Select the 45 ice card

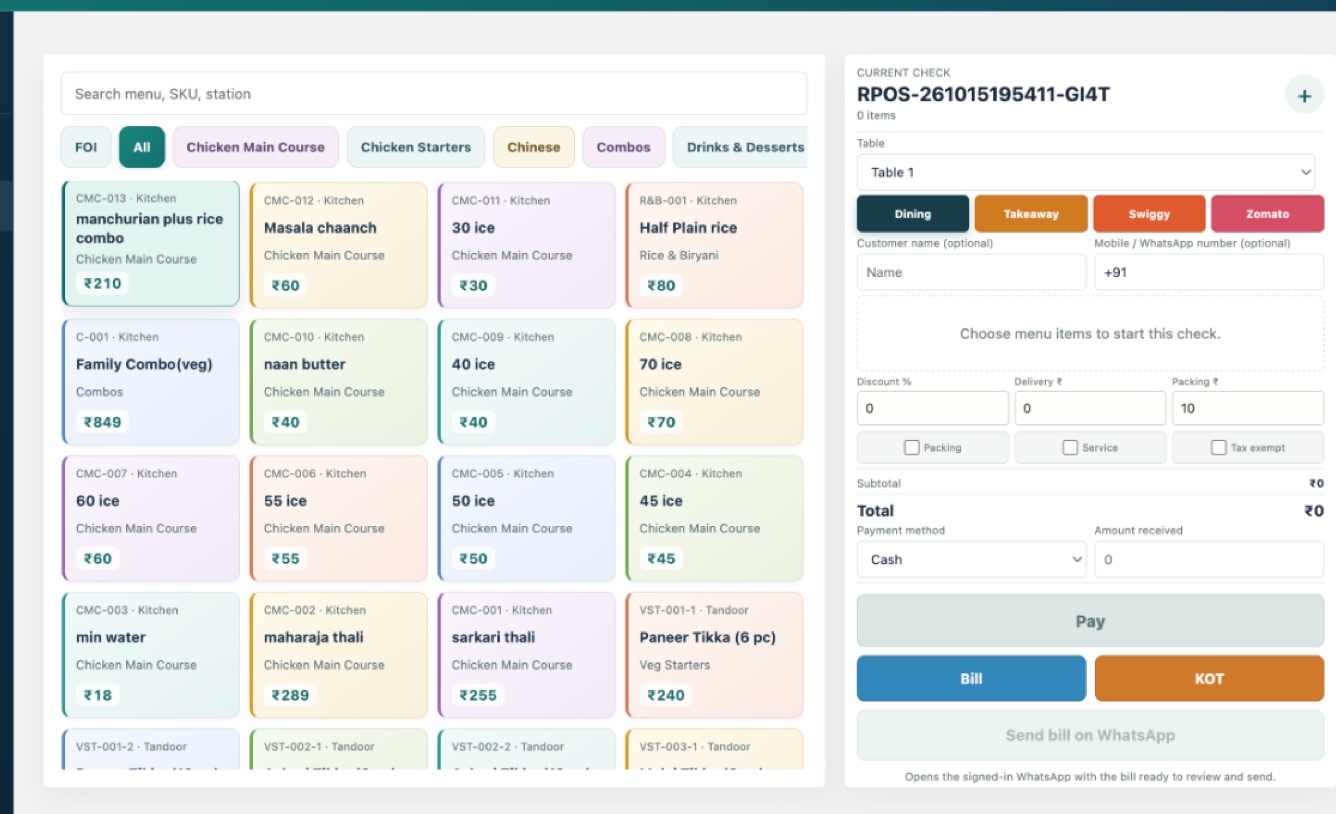(x=715, y=518)
